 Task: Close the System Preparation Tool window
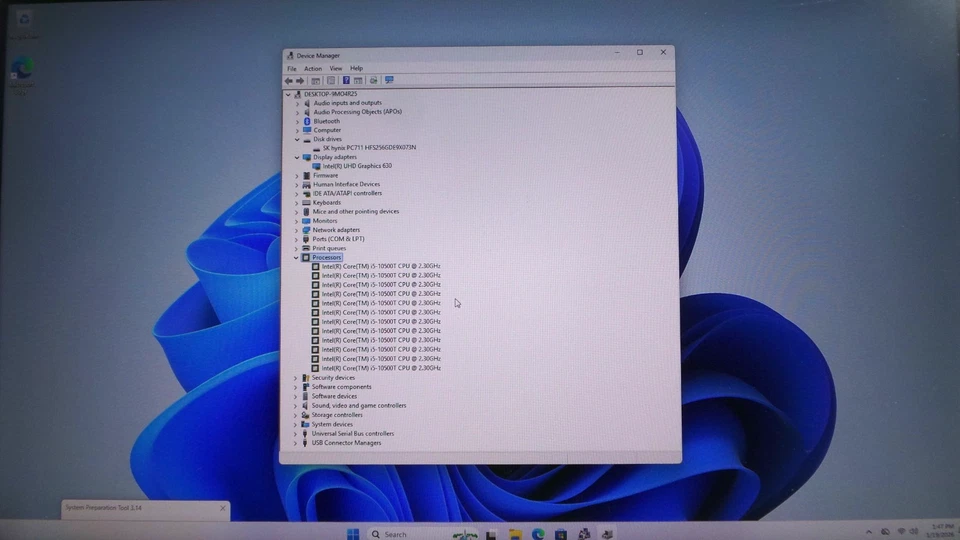coord(223,508)
